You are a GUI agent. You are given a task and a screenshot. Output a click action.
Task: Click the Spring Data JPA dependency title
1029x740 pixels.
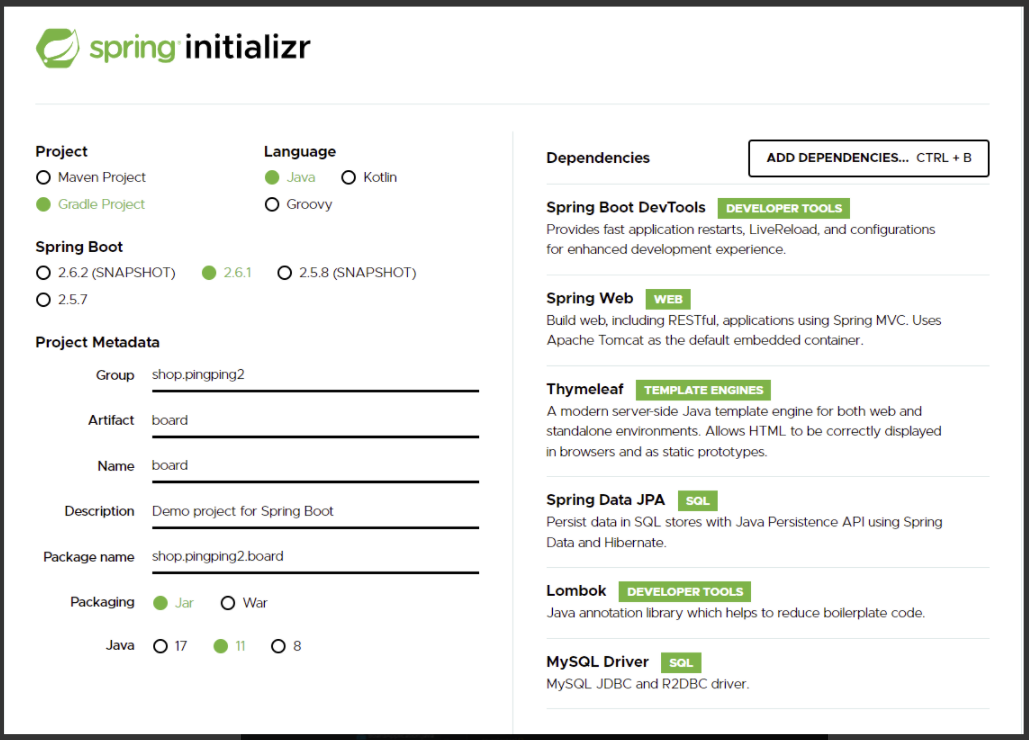[x=605, y=500]
